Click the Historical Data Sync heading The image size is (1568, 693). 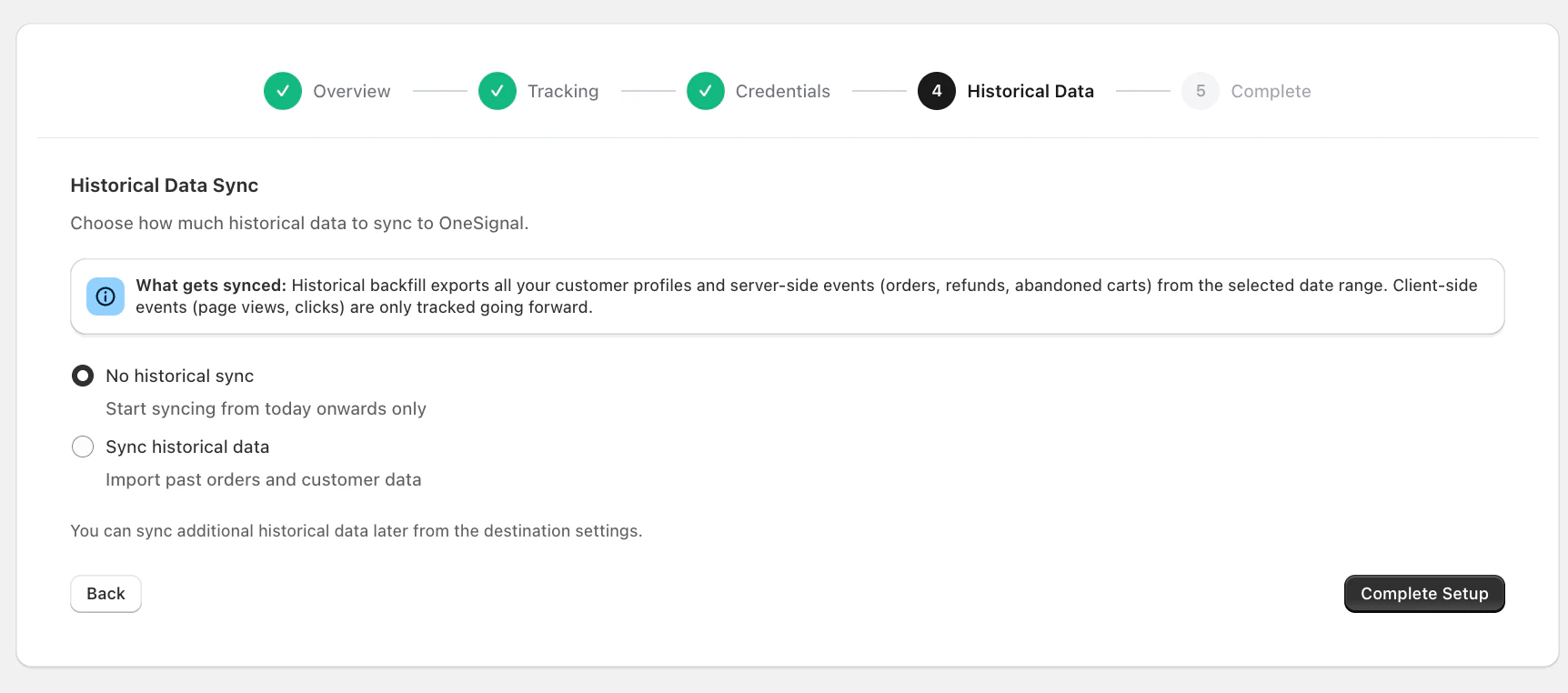164,186
